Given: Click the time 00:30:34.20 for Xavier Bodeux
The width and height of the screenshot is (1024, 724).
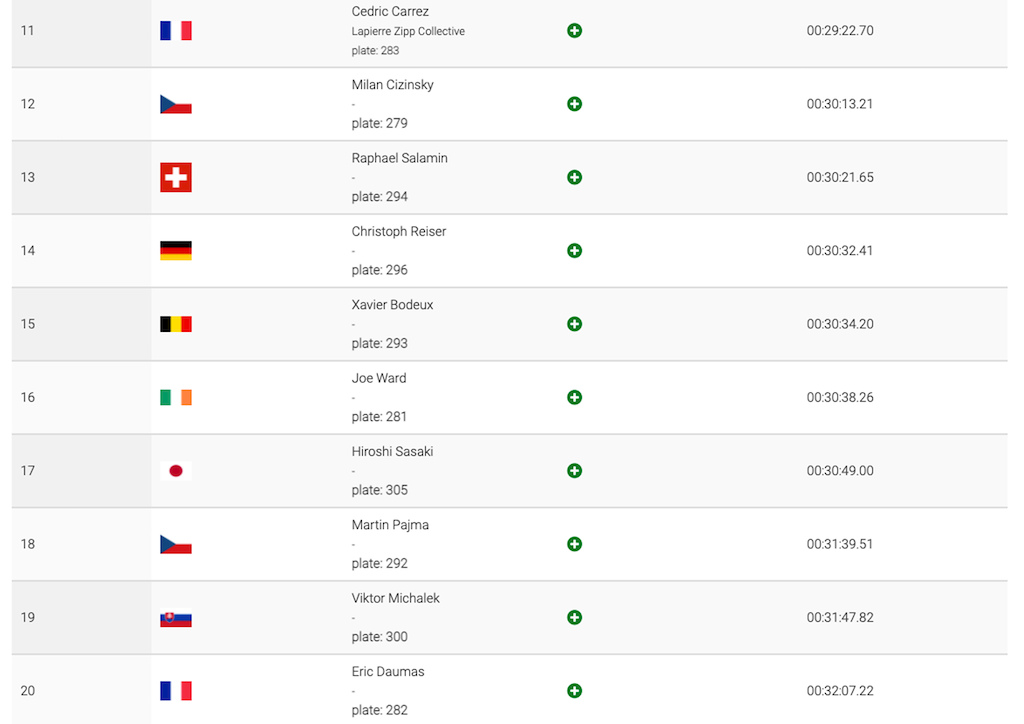Looking at the screenshot, I should [840, 324].
